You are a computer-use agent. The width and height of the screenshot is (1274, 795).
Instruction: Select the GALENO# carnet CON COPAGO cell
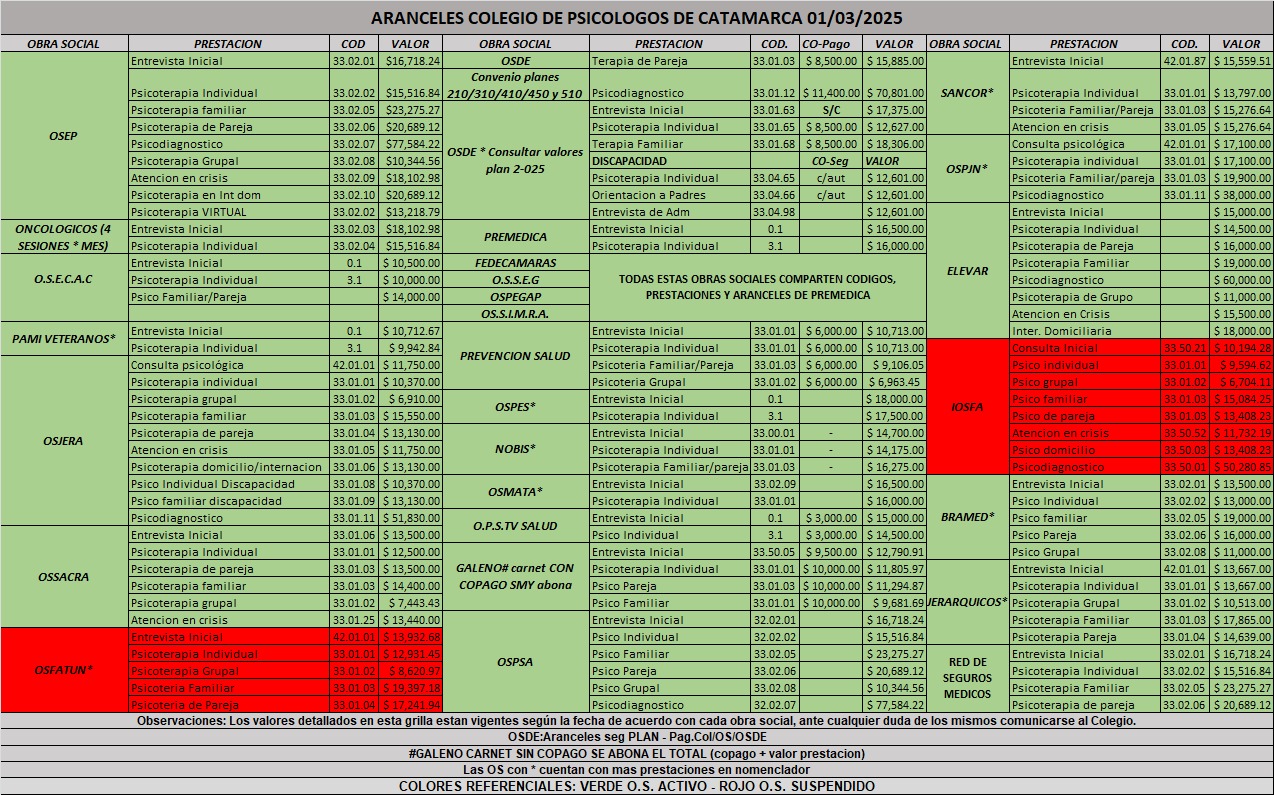(515, 576)
